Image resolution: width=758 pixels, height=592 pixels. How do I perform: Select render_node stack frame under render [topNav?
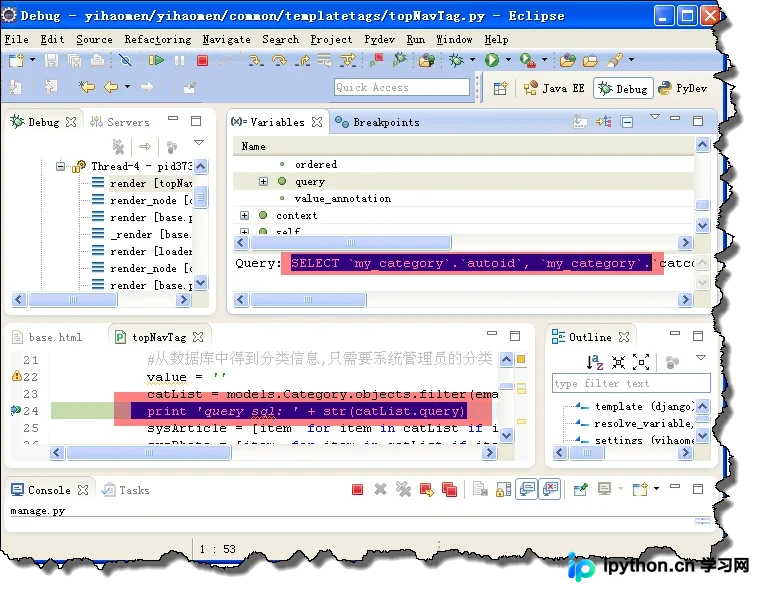click(x=144, y=200)
